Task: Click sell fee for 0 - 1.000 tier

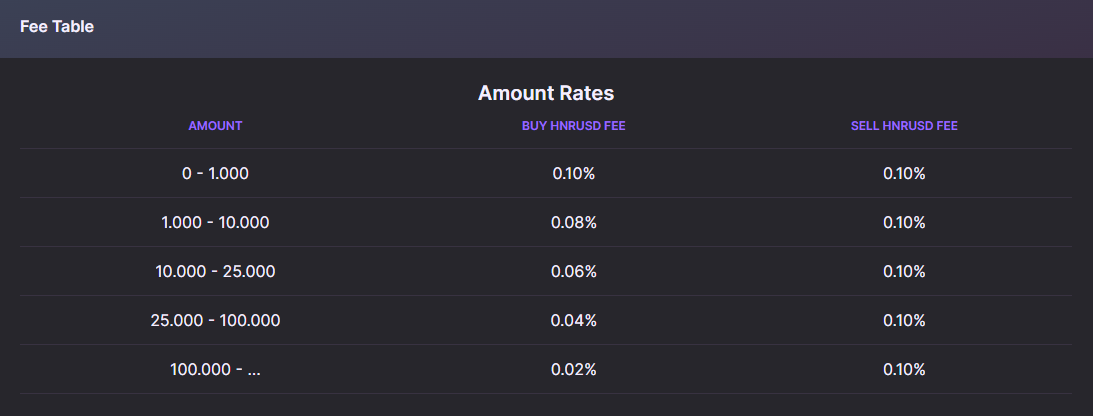Action: point(904,174)
